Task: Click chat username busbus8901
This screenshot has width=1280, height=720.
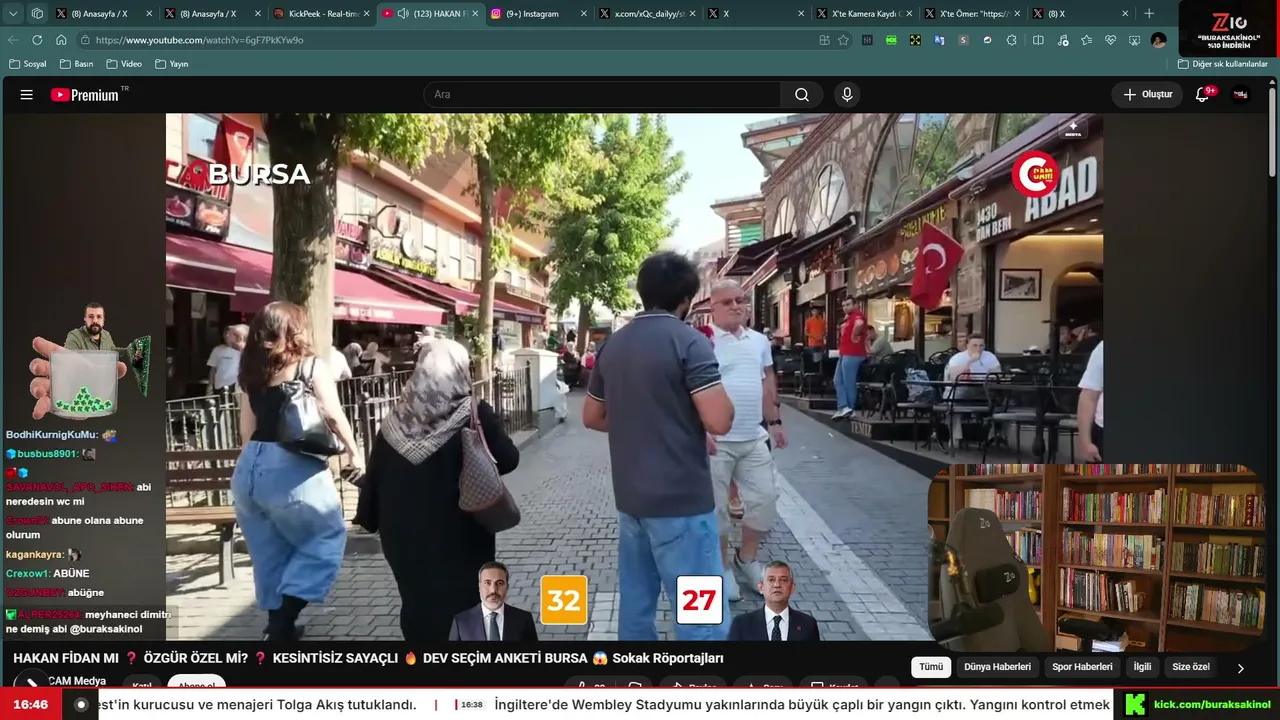Action: click(x=47, y=454)
